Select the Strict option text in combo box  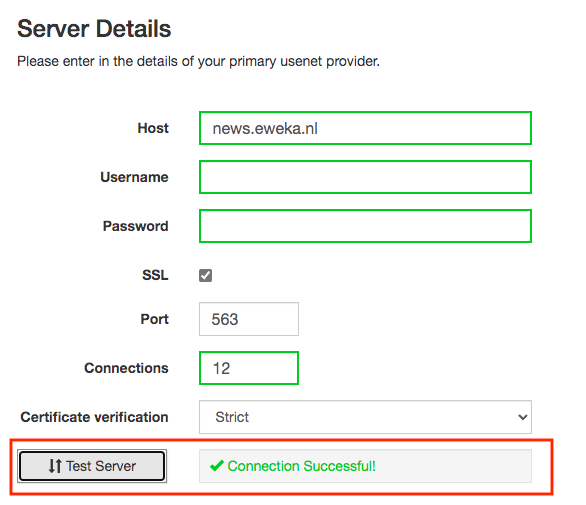point(232,417)
